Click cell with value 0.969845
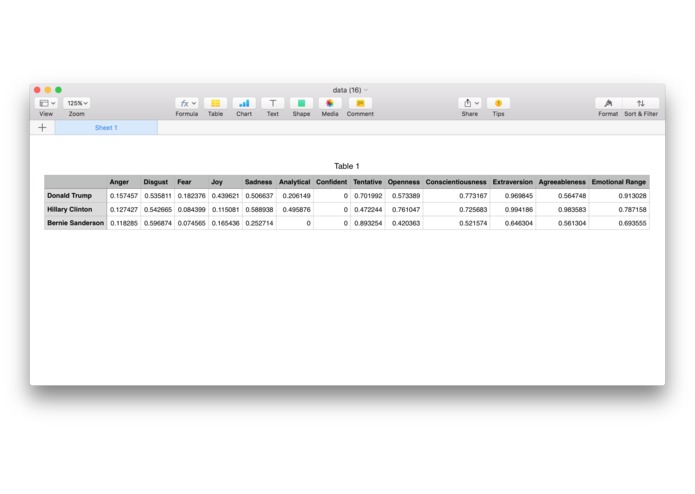This screenshot has width=695, height=494. coord(513,196)
